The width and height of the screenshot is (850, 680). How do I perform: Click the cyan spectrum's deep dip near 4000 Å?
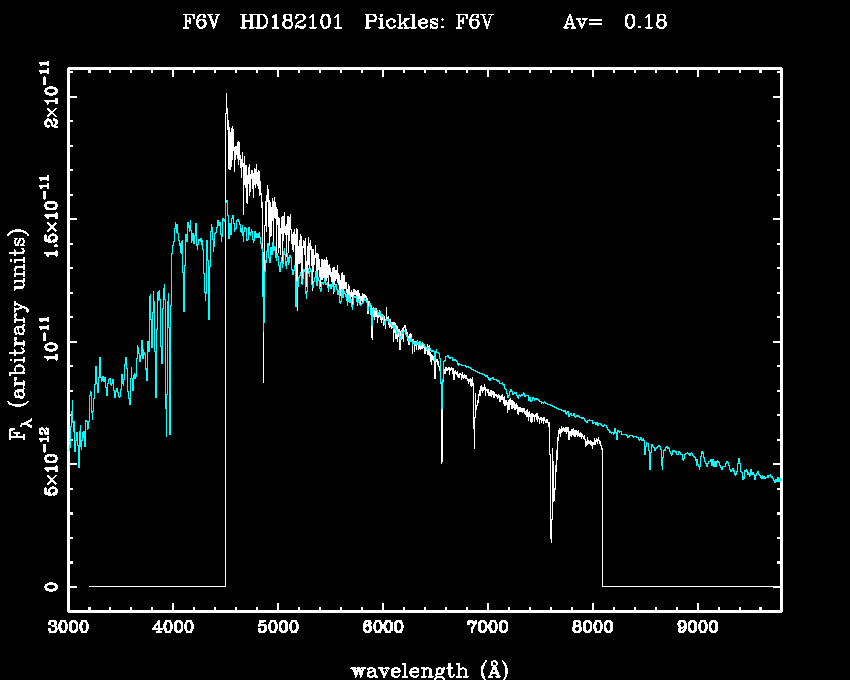tap(168, 434)
